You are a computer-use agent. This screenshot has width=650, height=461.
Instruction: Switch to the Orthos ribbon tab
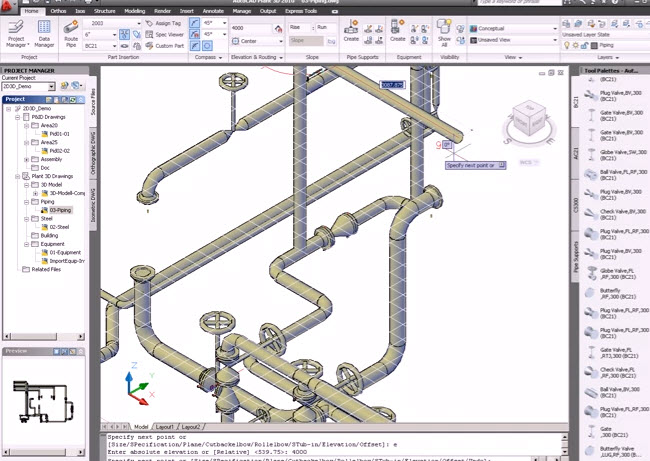pyautogui.click(x=58, y=11)
